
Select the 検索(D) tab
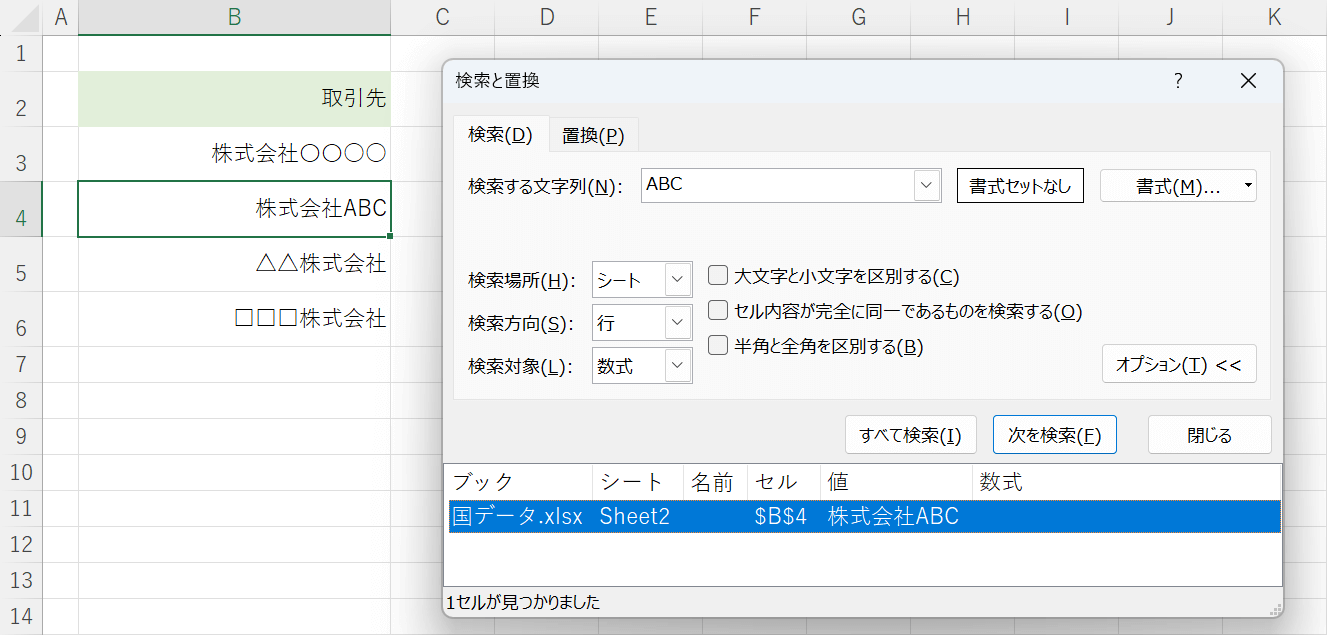click(x=500, y=135)
